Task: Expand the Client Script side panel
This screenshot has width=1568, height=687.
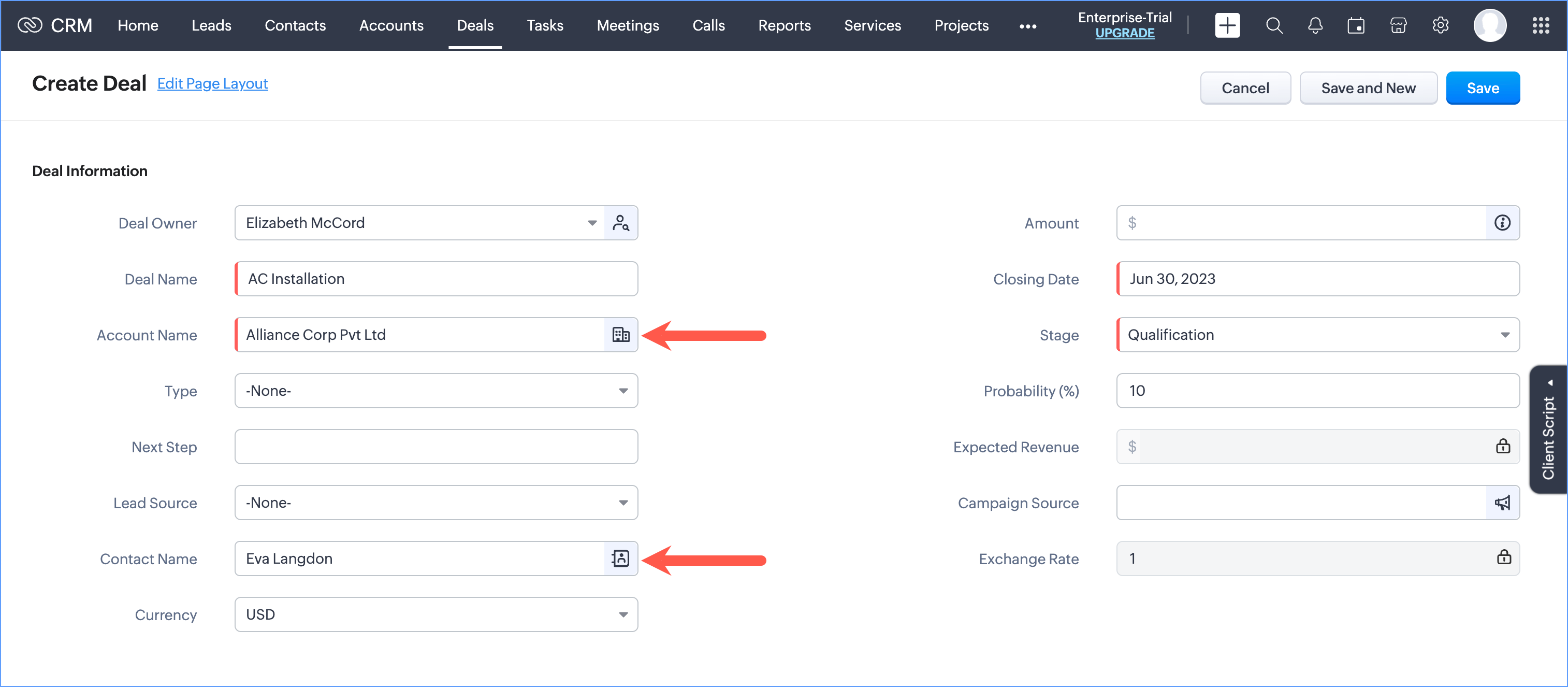Action: 1548,430
